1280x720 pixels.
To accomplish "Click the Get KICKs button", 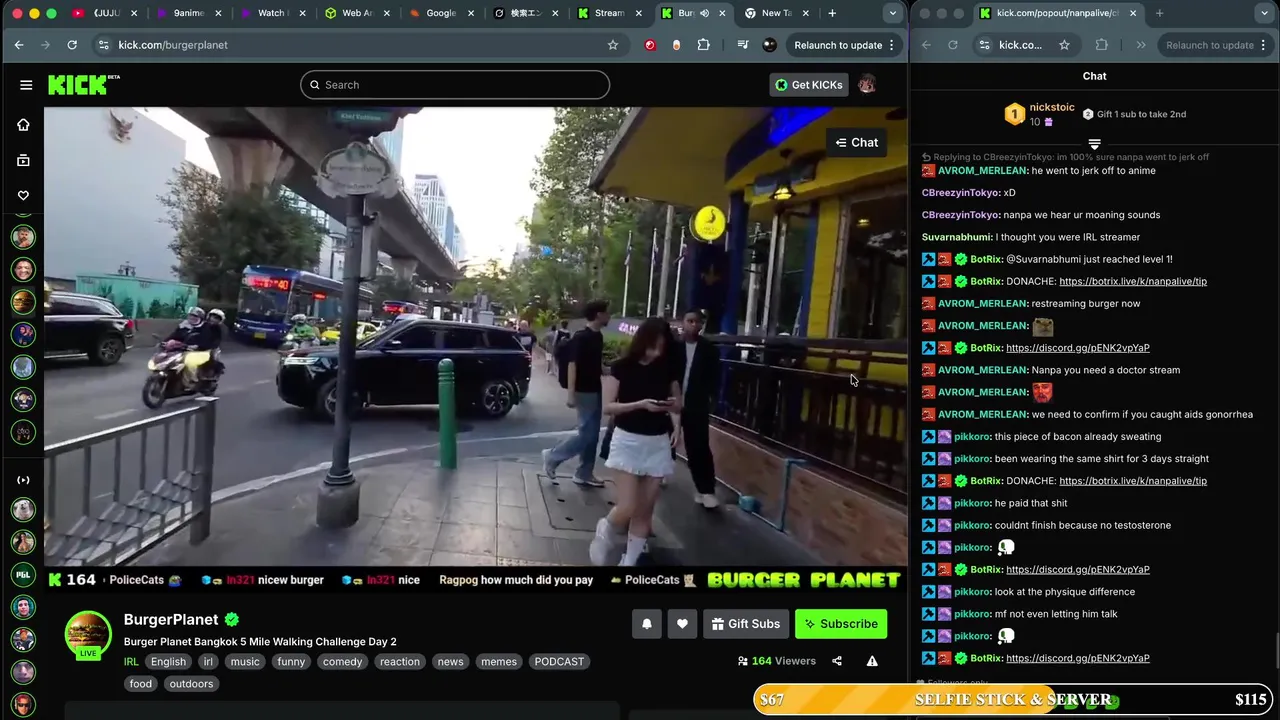I will tap(809, 85).
